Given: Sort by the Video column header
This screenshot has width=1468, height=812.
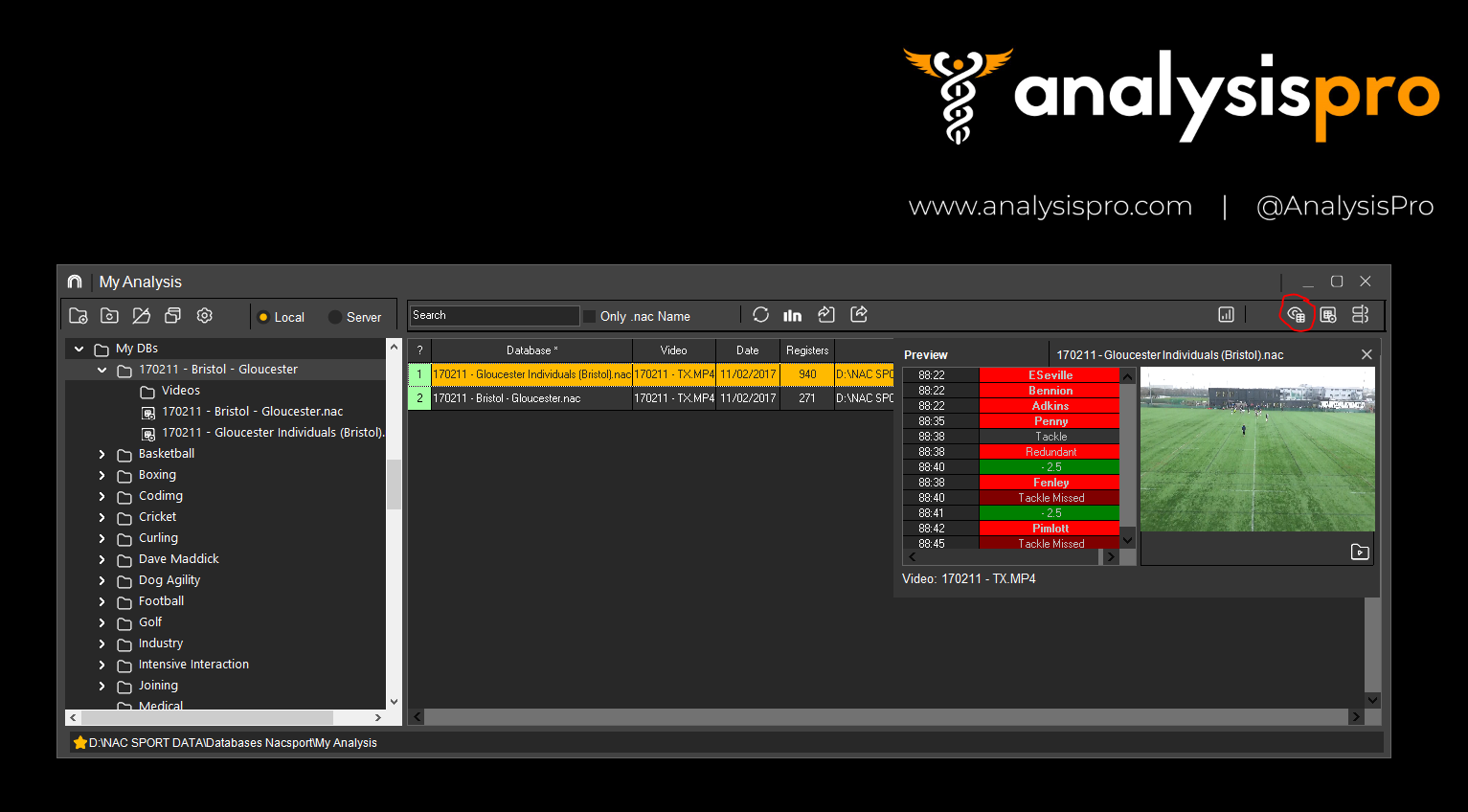Looking at the screenshot, I should tap(674, 350).
